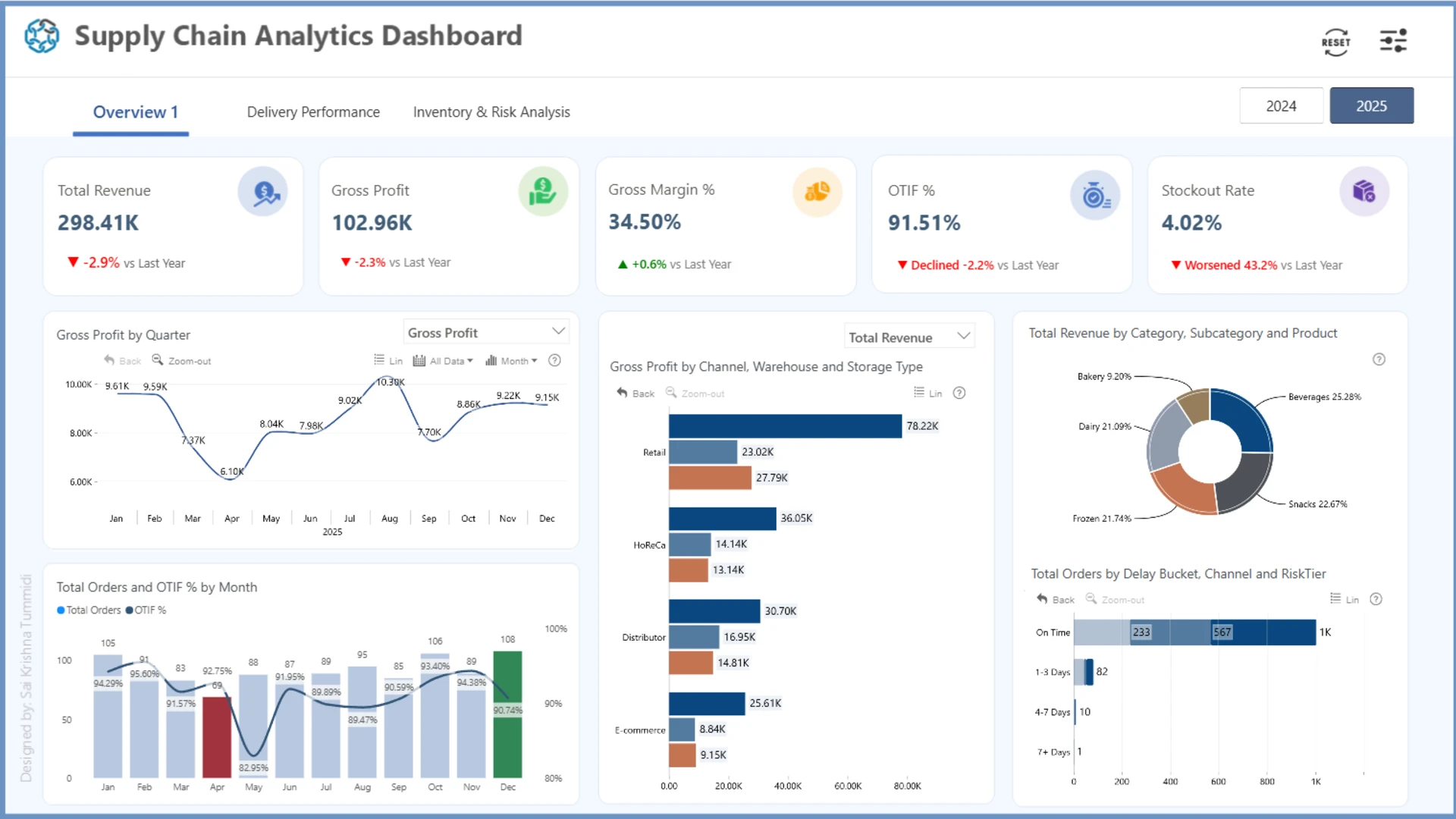Click Zoom-out in Gross Profit by Channel chart
The image size is (1456, 819).
[x=695, y=394]
